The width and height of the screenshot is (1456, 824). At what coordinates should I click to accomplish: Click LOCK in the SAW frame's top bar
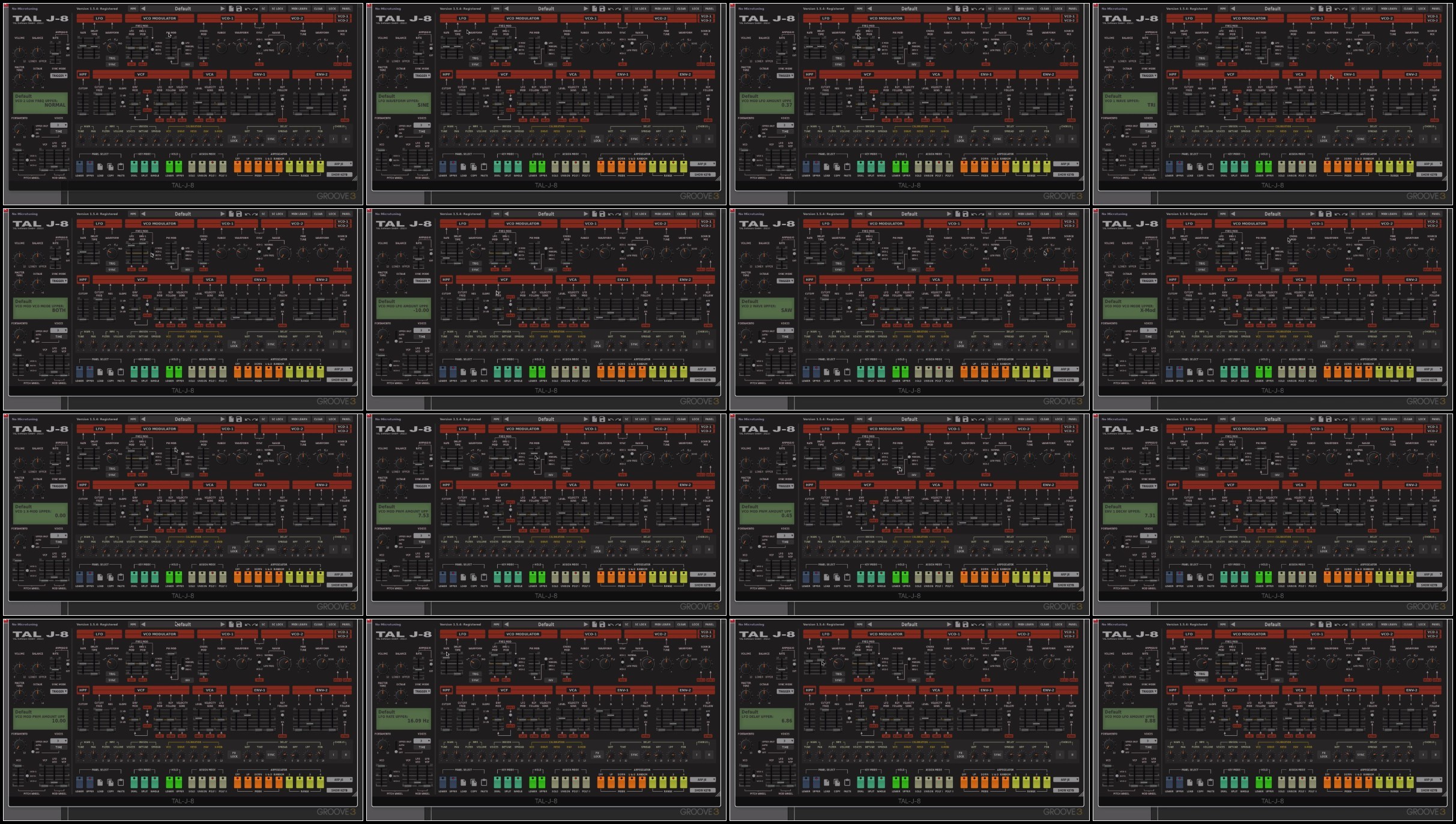tap(1059, 214)
